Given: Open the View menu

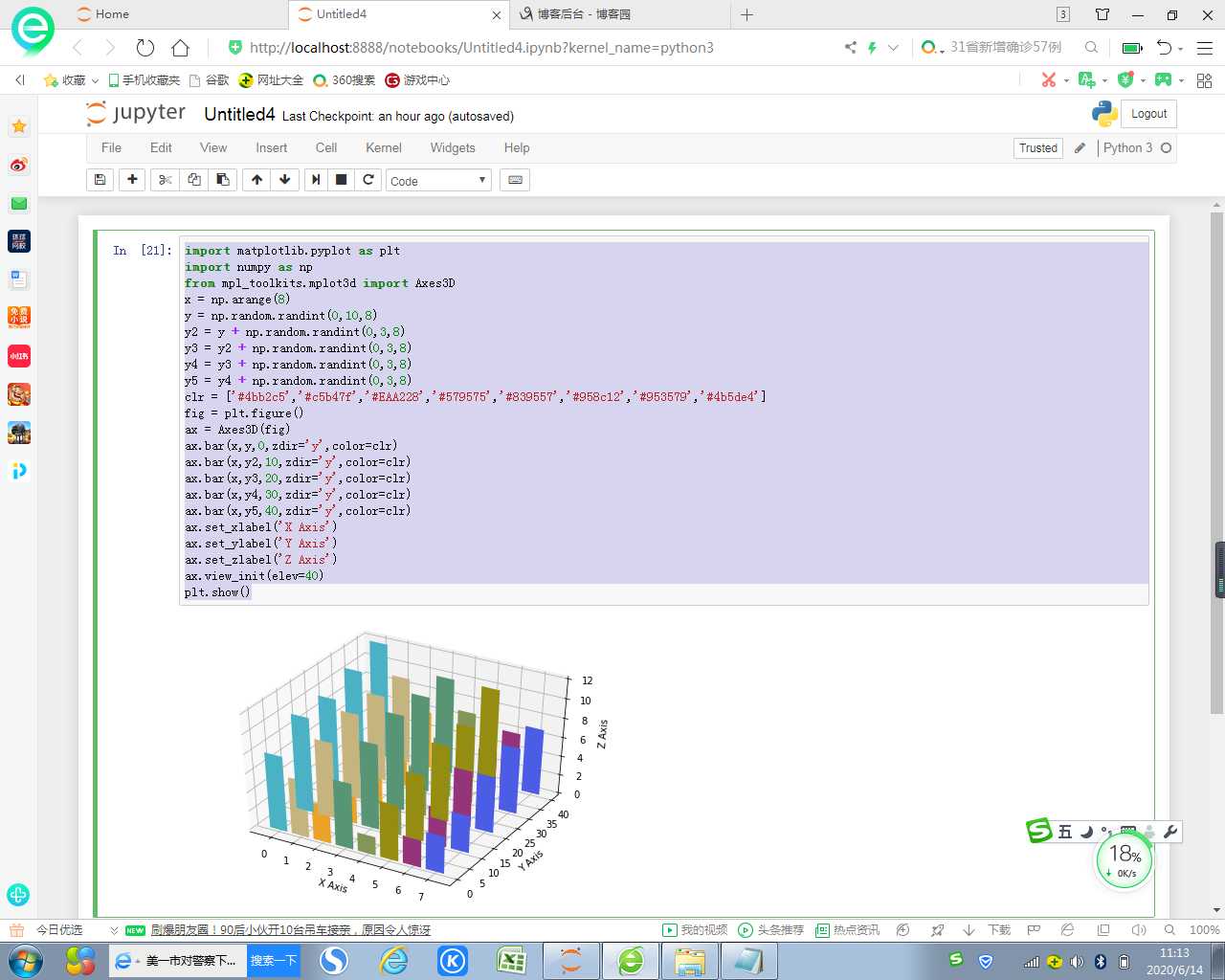Looking at the screenshot, I should 213,147.
